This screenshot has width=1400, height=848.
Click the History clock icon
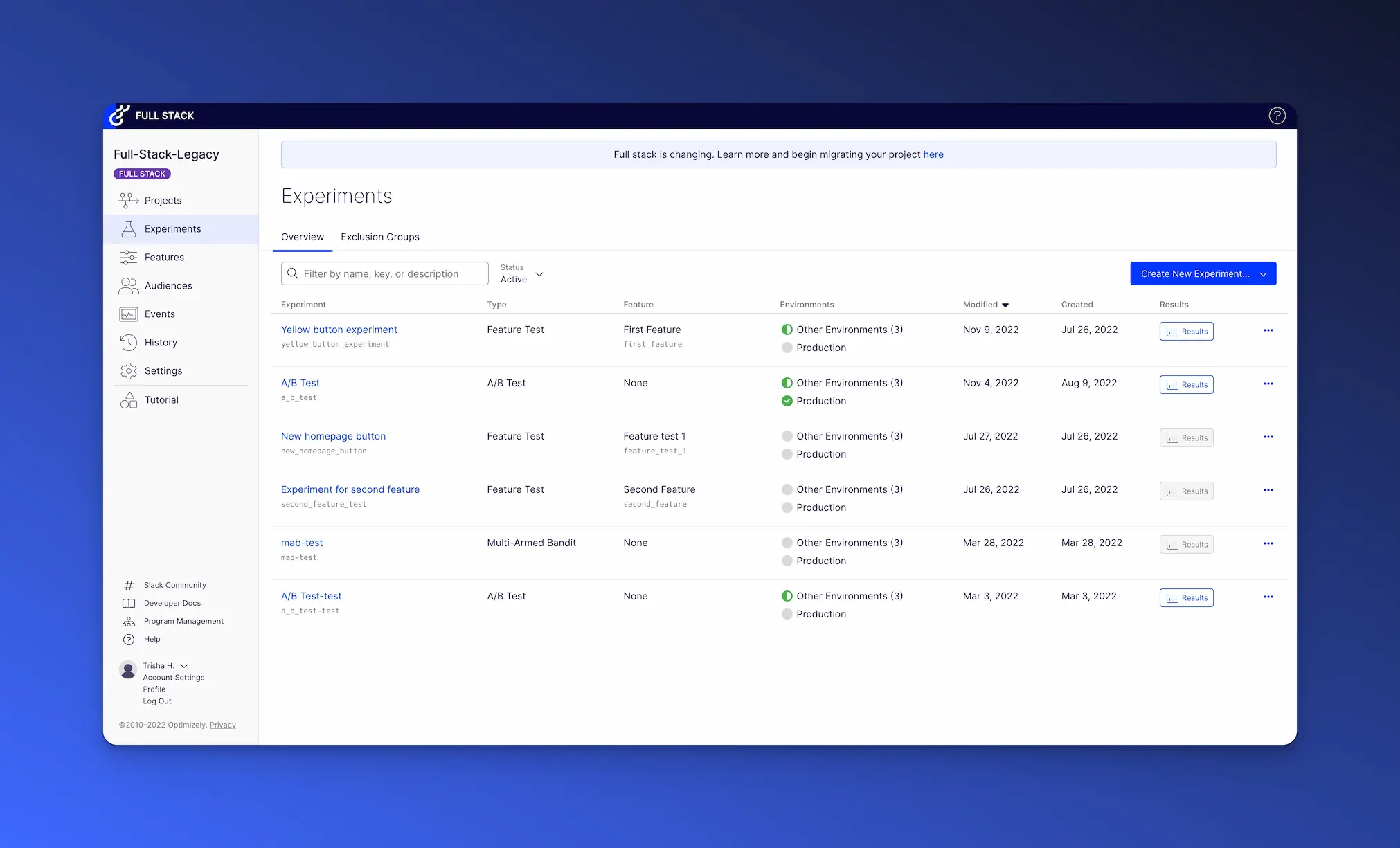click(129, 343)
